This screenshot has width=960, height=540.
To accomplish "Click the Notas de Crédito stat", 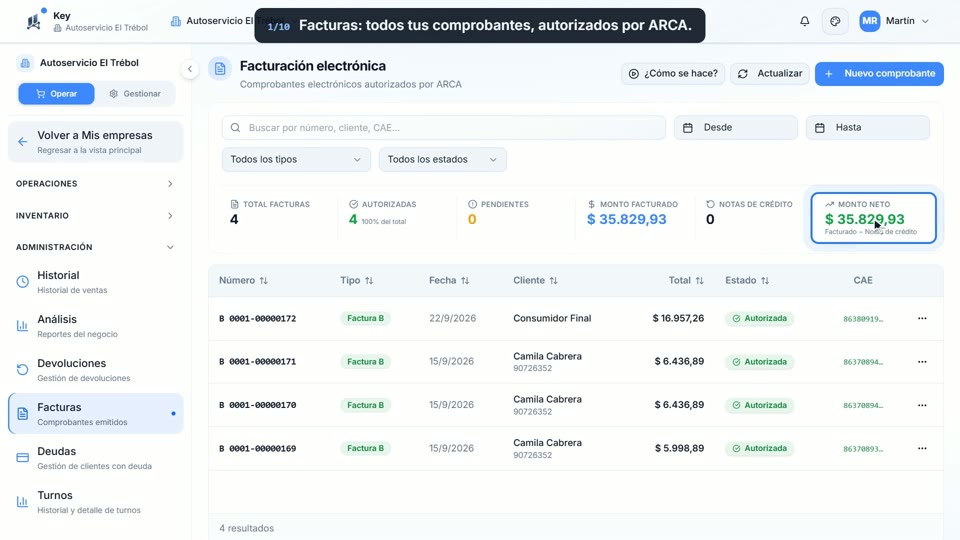I will coord(749,212).
